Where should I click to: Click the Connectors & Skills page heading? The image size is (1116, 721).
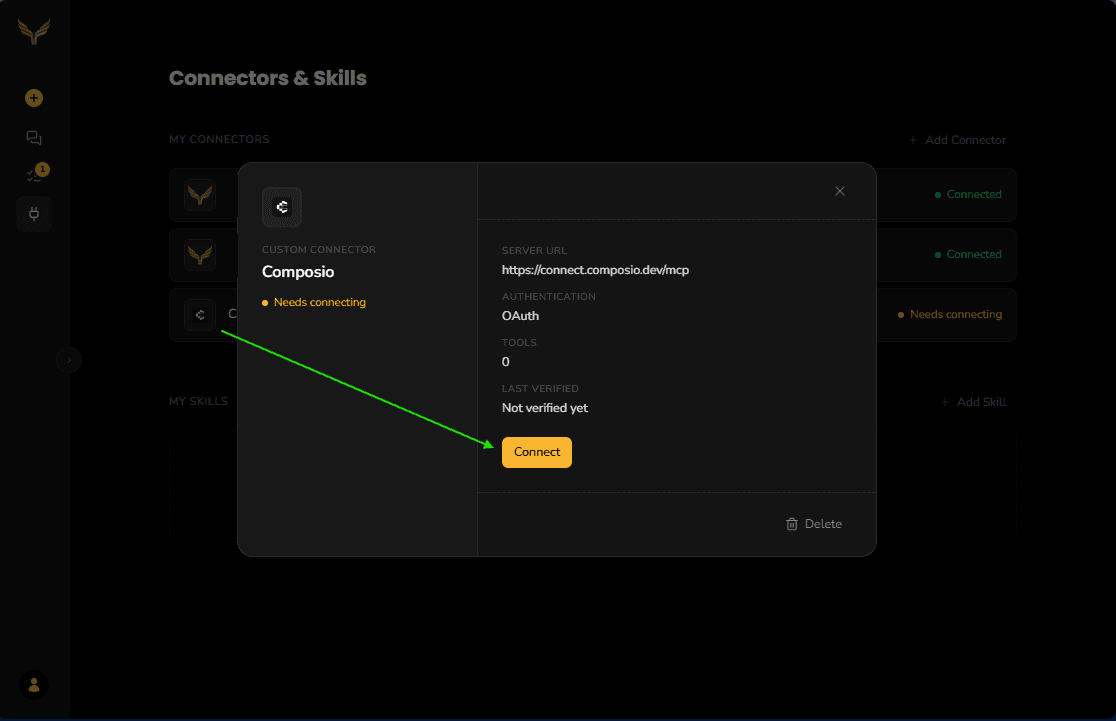tap(268, 78)
